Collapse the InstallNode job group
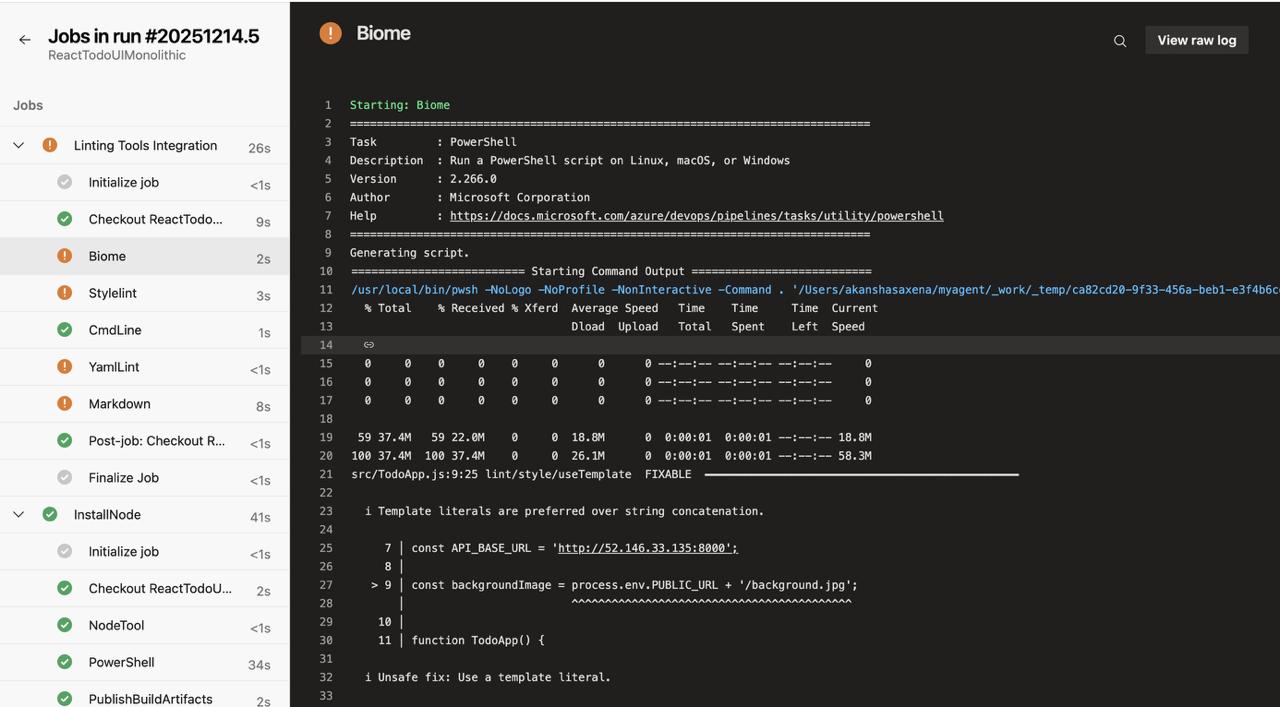The width and height of the screenshot is (1280, 707). (18, 514)
